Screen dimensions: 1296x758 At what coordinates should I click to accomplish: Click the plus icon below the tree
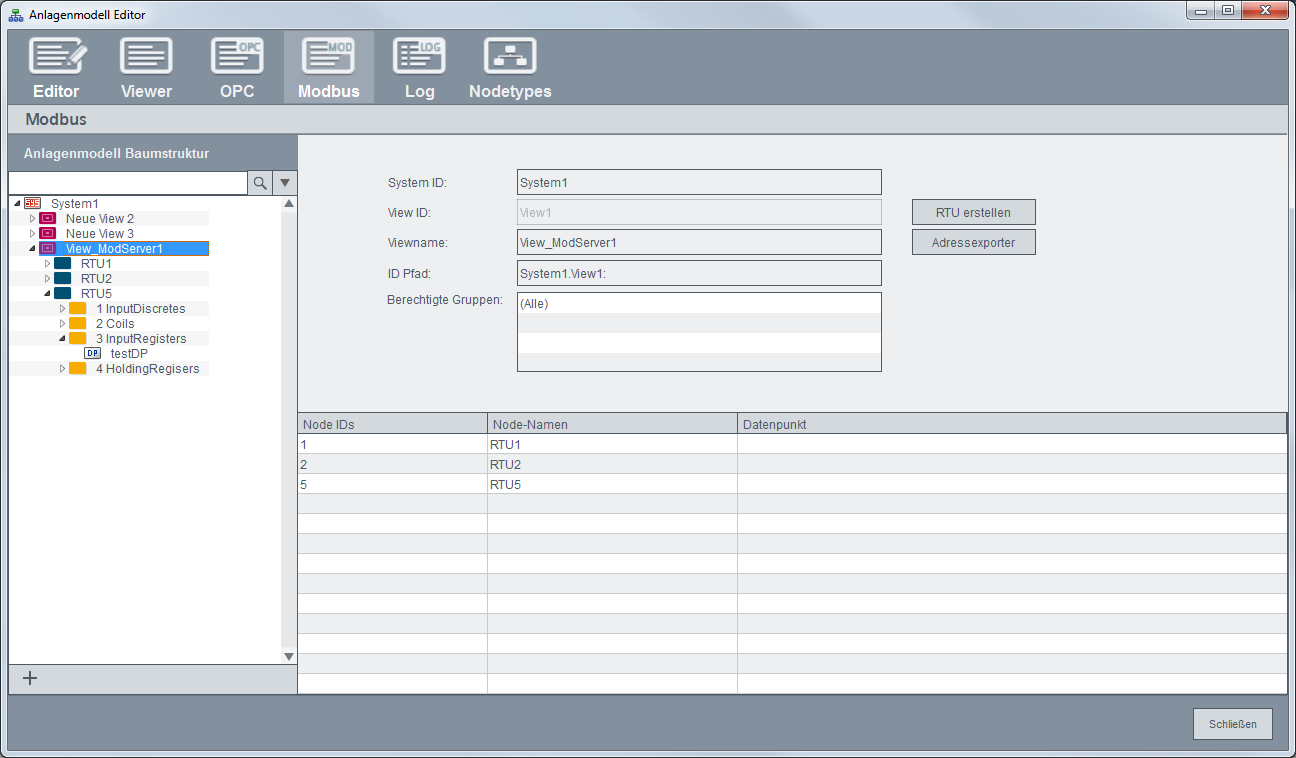pyautogui.click(x=30, y=678)
